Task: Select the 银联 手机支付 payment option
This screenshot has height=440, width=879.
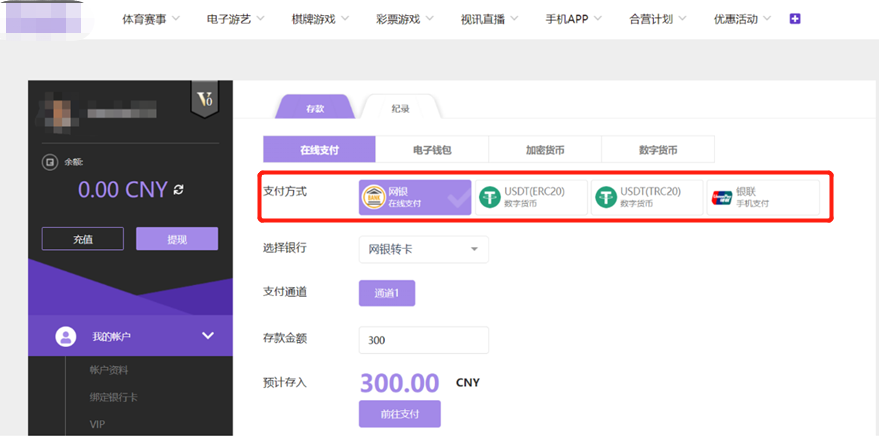Action: coord(762,198)
